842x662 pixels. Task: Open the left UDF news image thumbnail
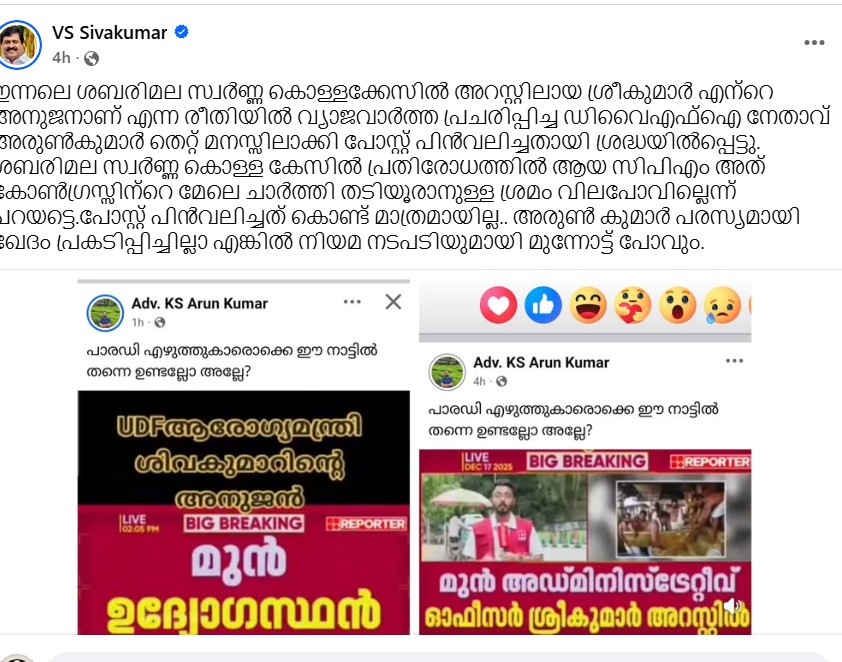click(244, 513)
